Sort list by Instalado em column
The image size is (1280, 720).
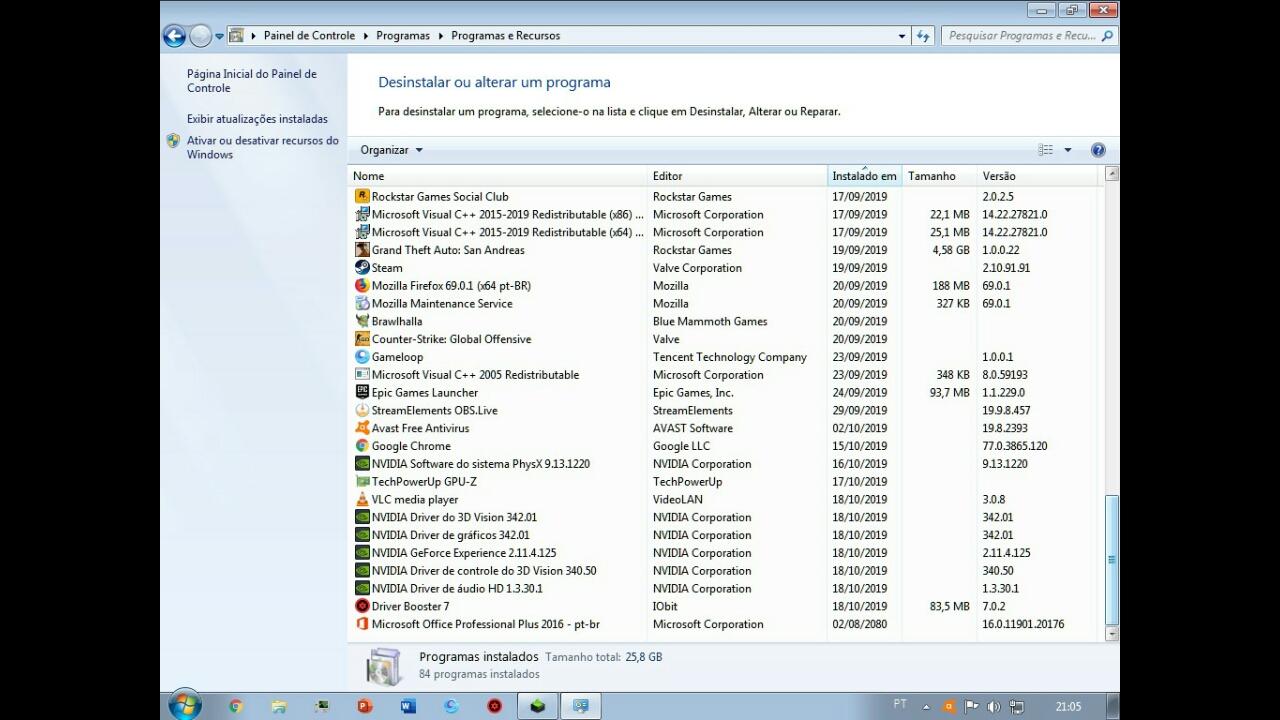coord(865,176)
